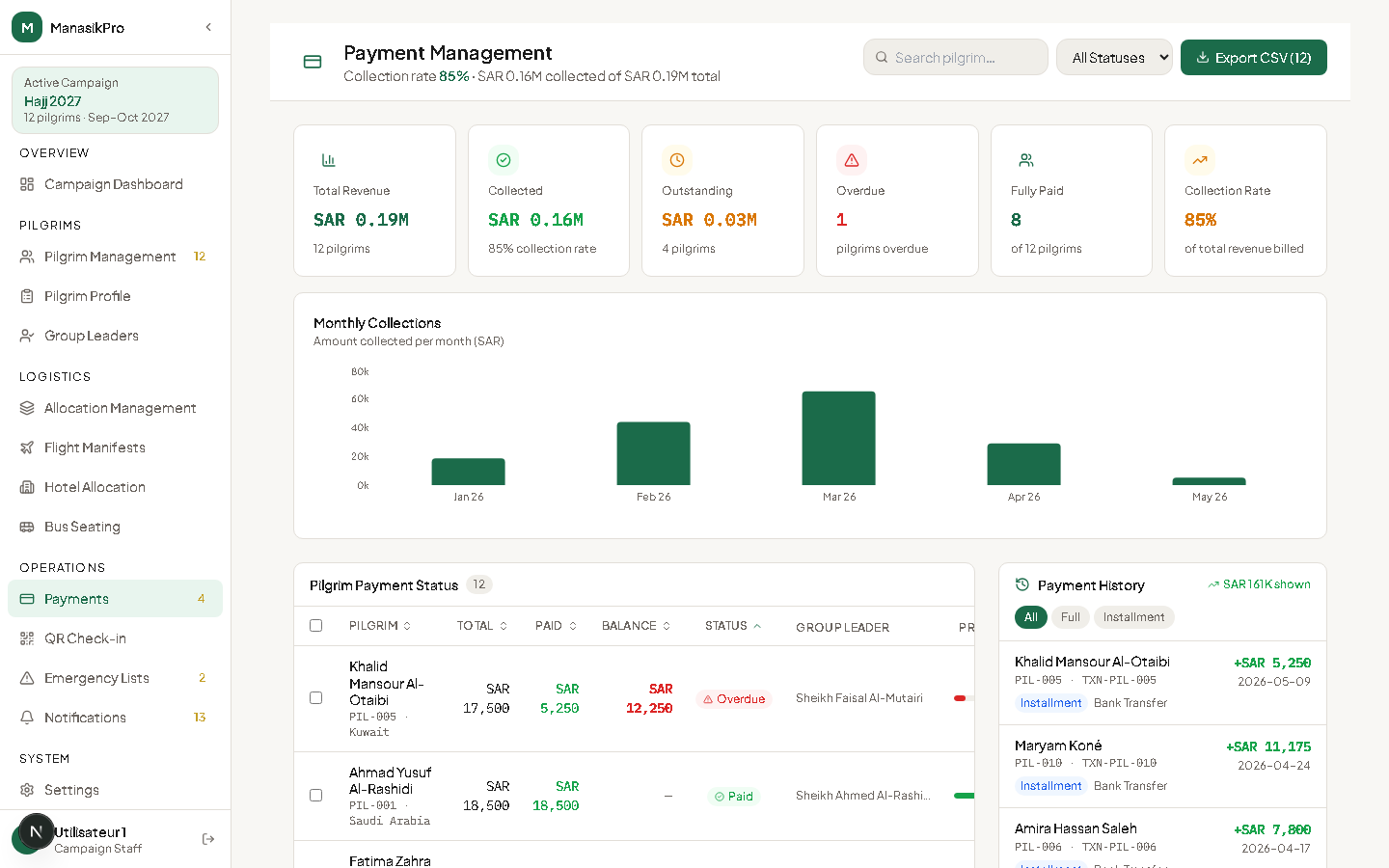1389x868 pixels.
Task: Sort table by STATUS column
Action: pyautogui.click(x=733, y=626)
